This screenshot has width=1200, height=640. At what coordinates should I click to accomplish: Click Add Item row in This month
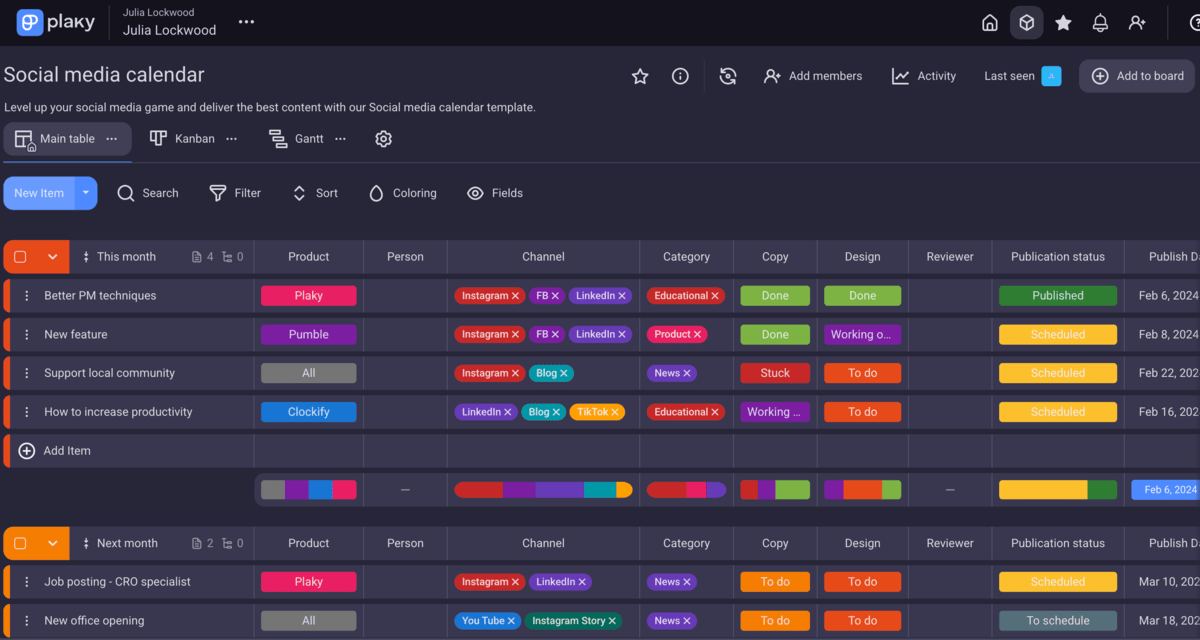point(66,451)
